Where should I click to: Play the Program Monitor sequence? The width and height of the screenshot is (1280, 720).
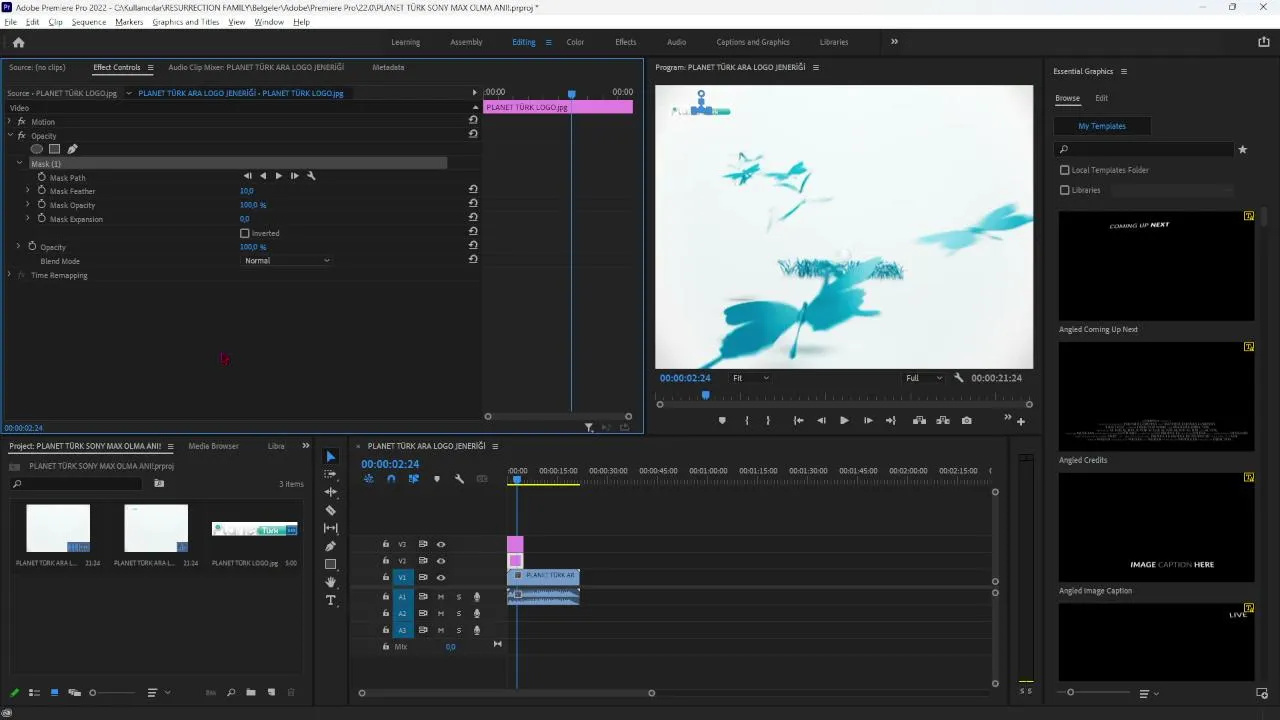pyautogui.click(x=844, y=420)
